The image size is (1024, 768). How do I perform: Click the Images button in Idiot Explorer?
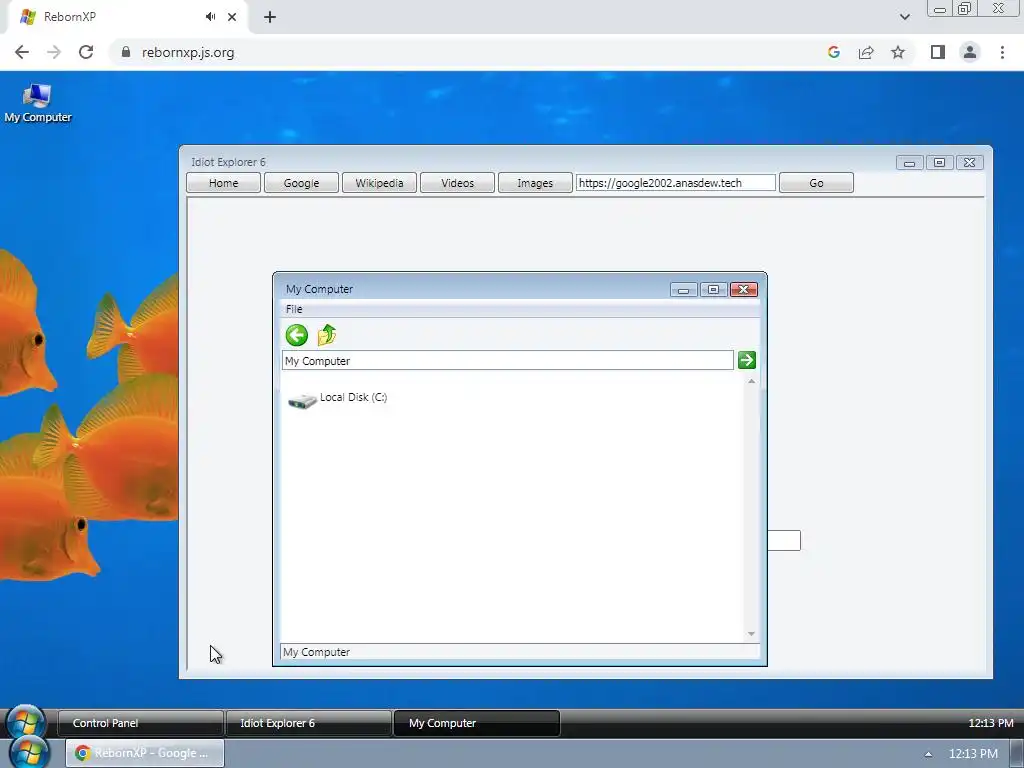coord(535,183)
